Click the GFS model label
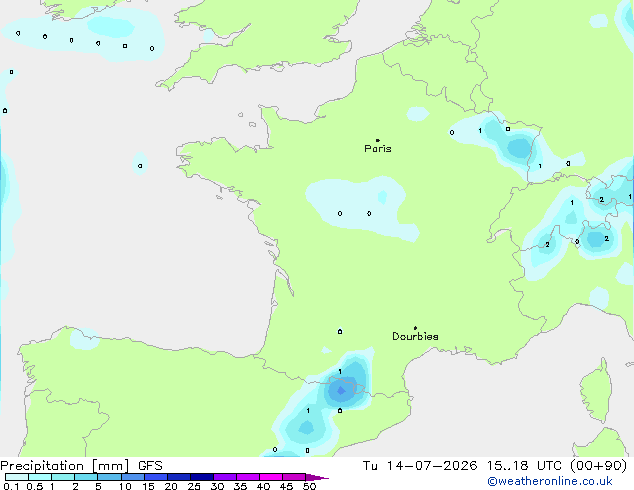 (x=150, y=466)
